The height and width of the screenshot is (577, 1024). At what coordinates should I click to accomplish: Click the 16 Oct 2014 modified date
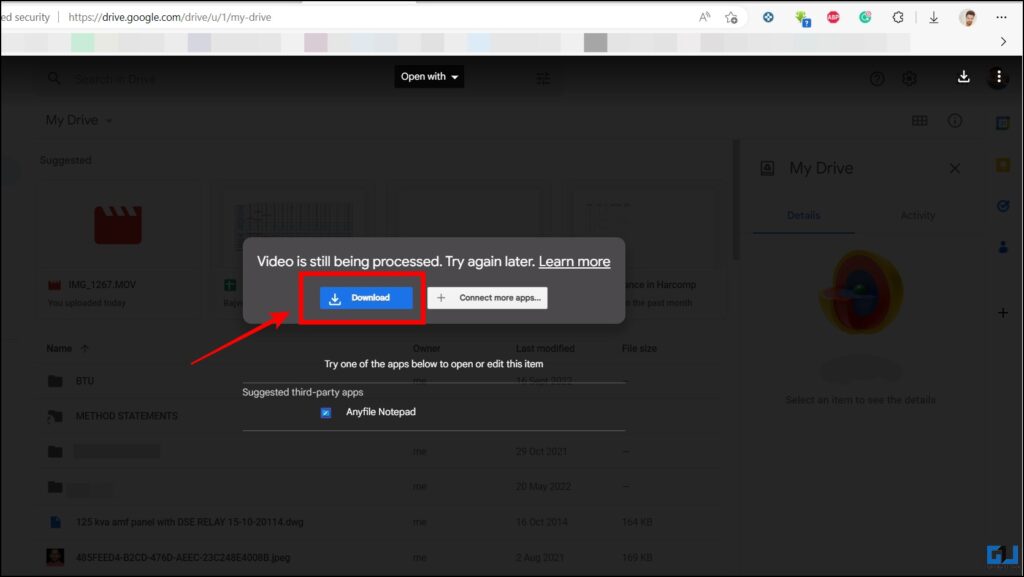pyautogui.click(x=541, y=522)
